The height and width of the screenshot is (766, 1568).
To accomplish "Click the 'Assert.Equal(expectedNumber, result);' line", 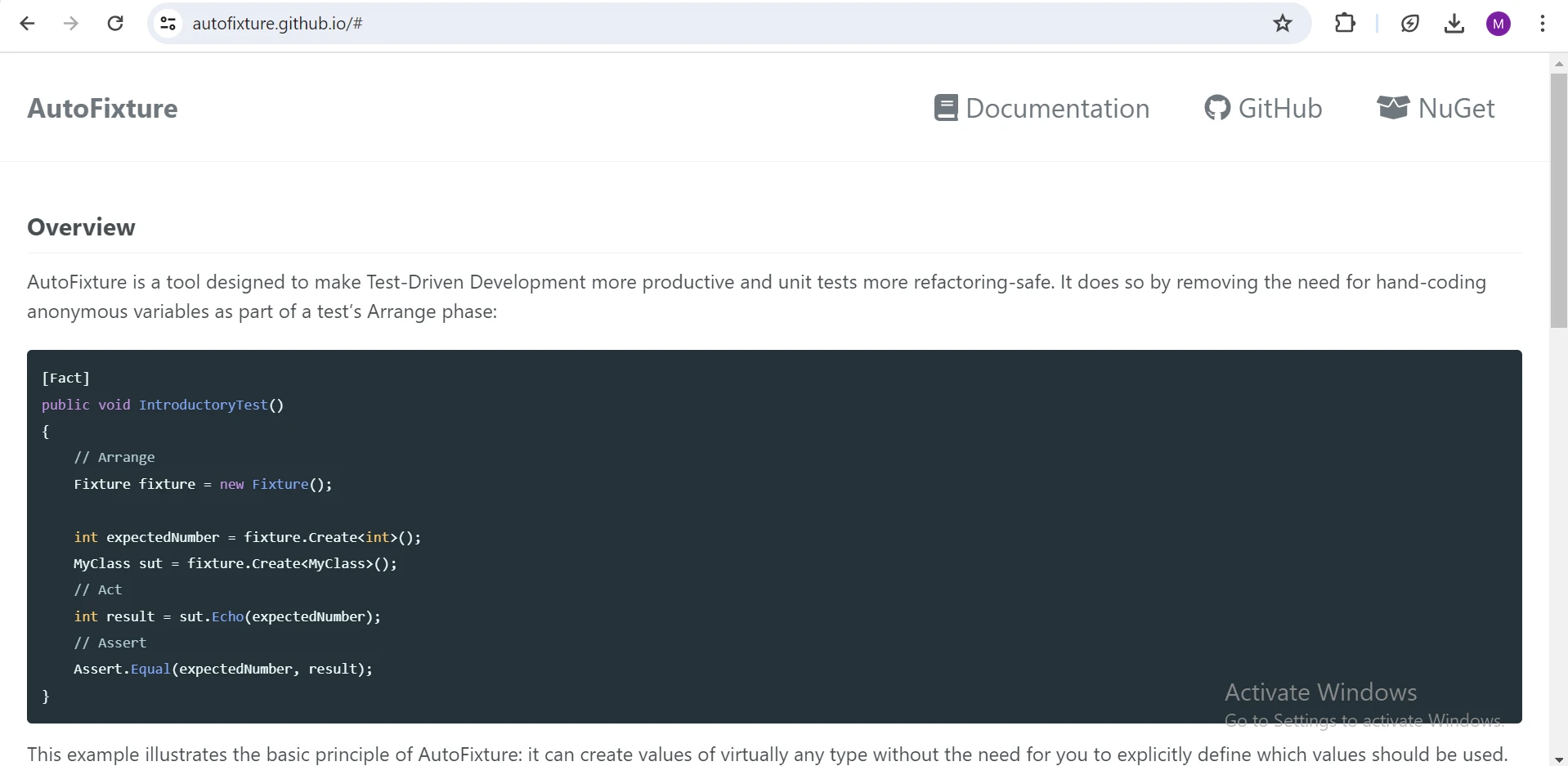I will 223,669.
